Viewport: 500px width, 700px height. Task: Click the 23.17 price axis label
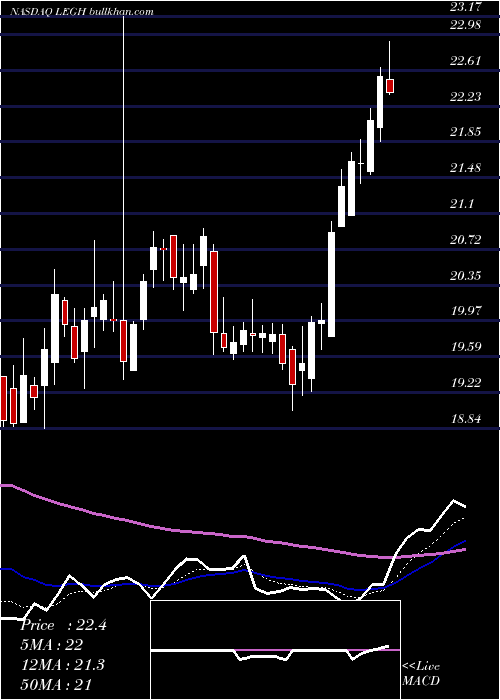(465, 7)
